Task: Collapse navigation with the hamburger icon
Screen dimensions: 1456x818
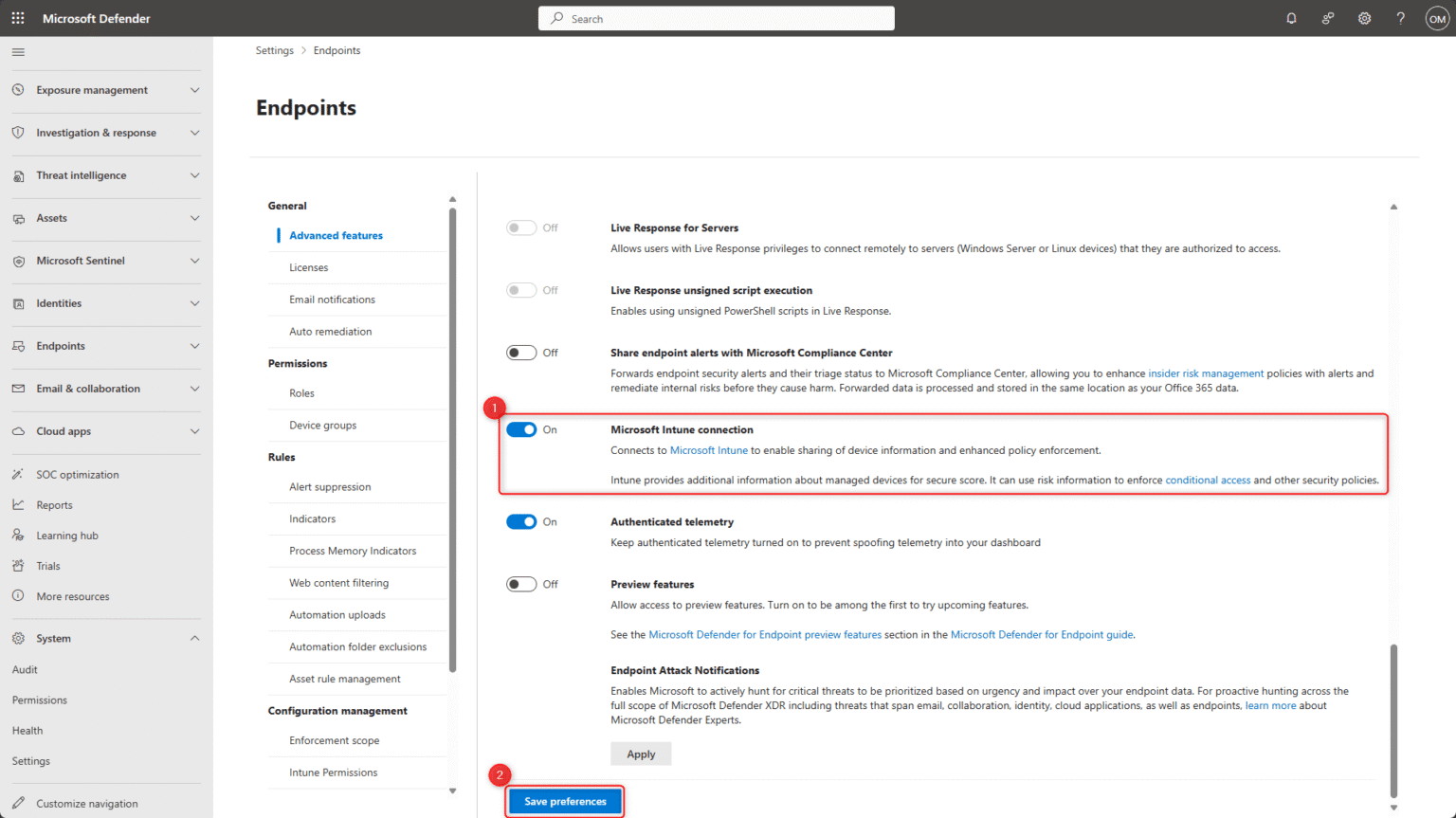Action: tap(18, 52)
